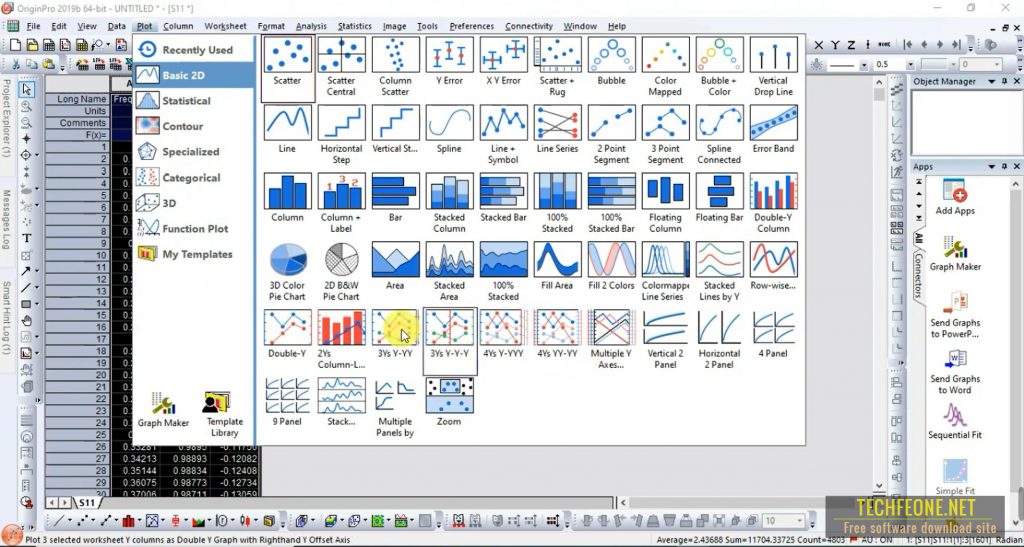Open the Sequential Fit app
Image resolution: width=1024 pixels, height=547 pixels.
click(x=954, y=422)
